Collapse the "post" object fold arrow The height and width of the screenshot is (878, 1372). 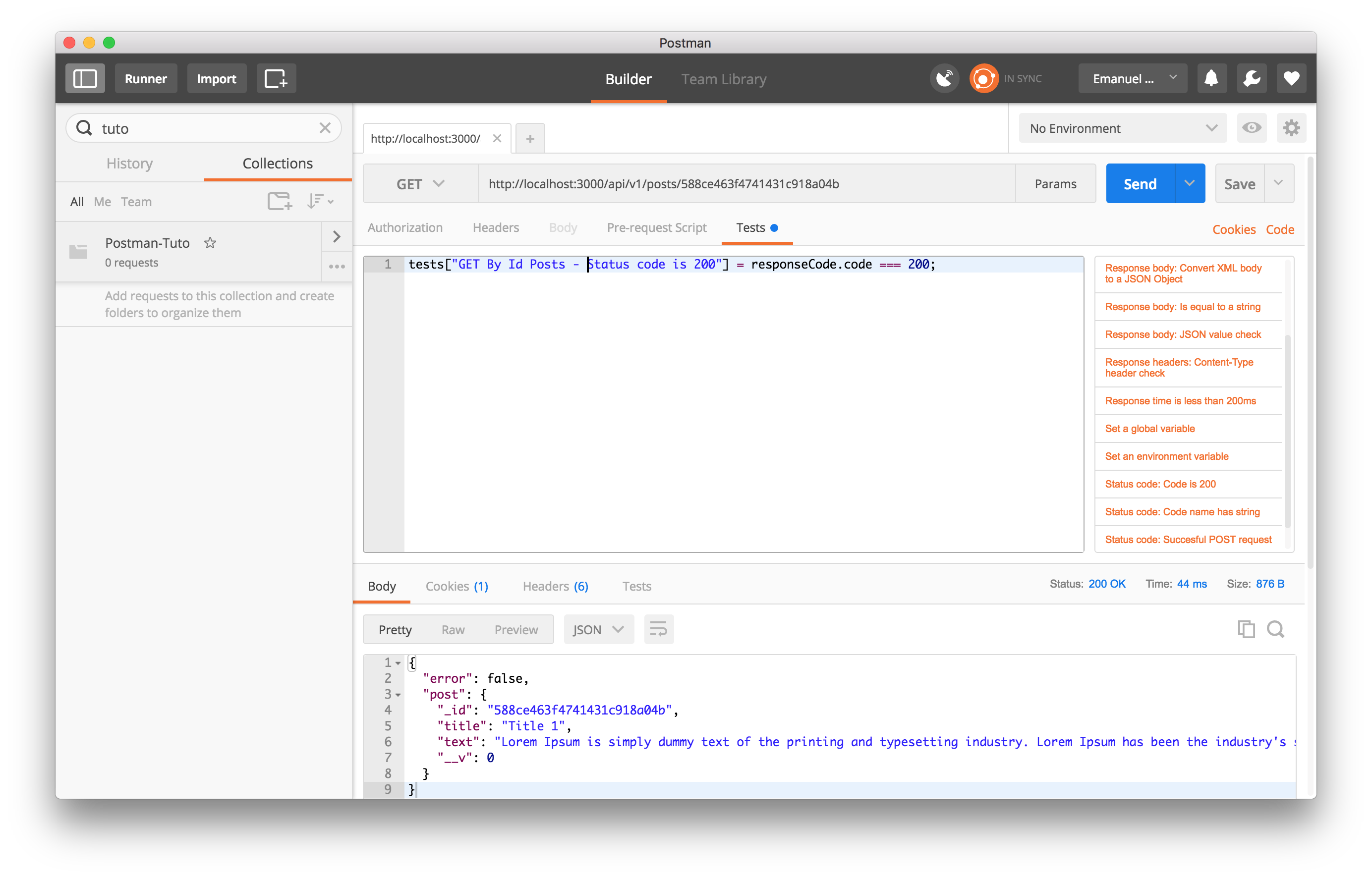[398, 695]
